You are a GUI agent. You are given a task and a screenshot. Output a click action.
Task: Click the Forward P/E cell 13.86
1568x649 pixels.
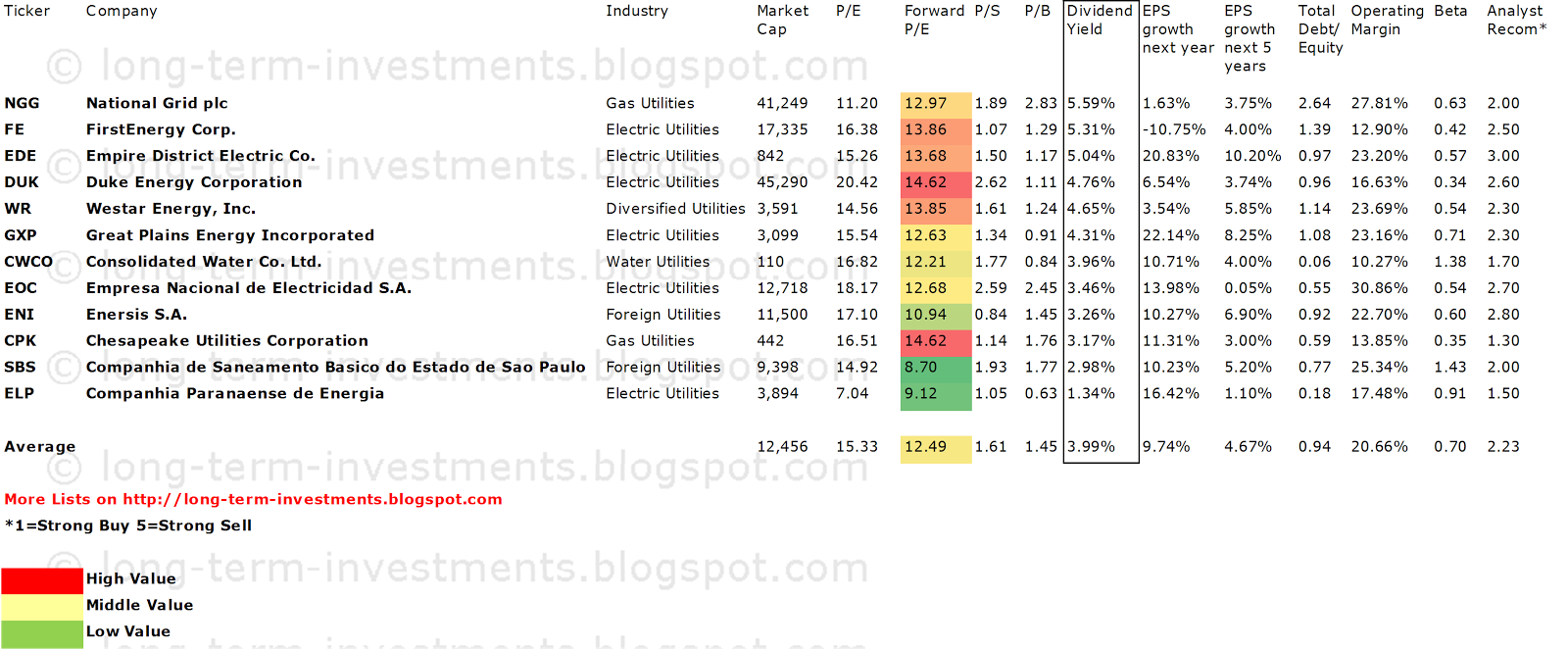[936, 130]
